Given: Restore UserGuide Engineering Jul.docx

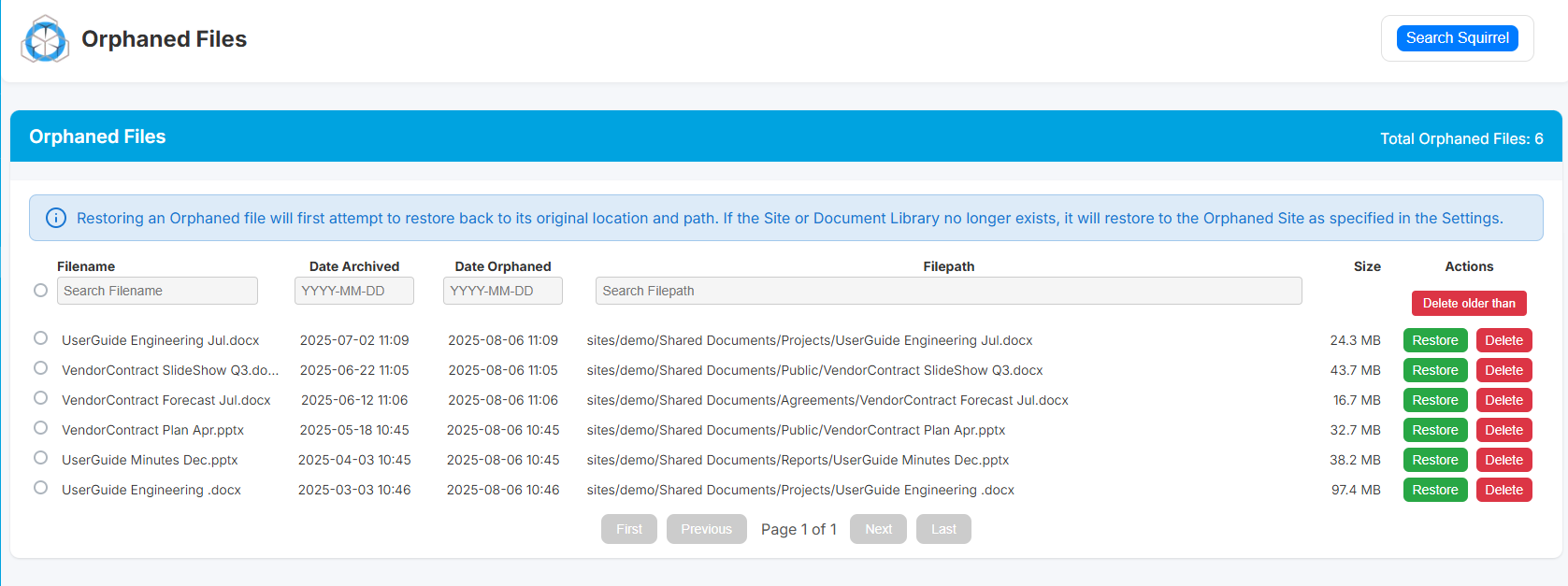Looking at the screenshot, I should coord(1434,340).
